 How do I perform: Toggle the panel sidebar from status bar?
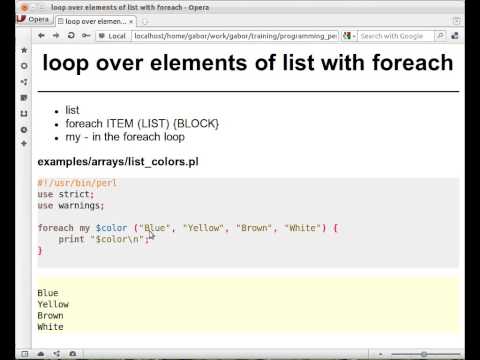click(25, 354)
